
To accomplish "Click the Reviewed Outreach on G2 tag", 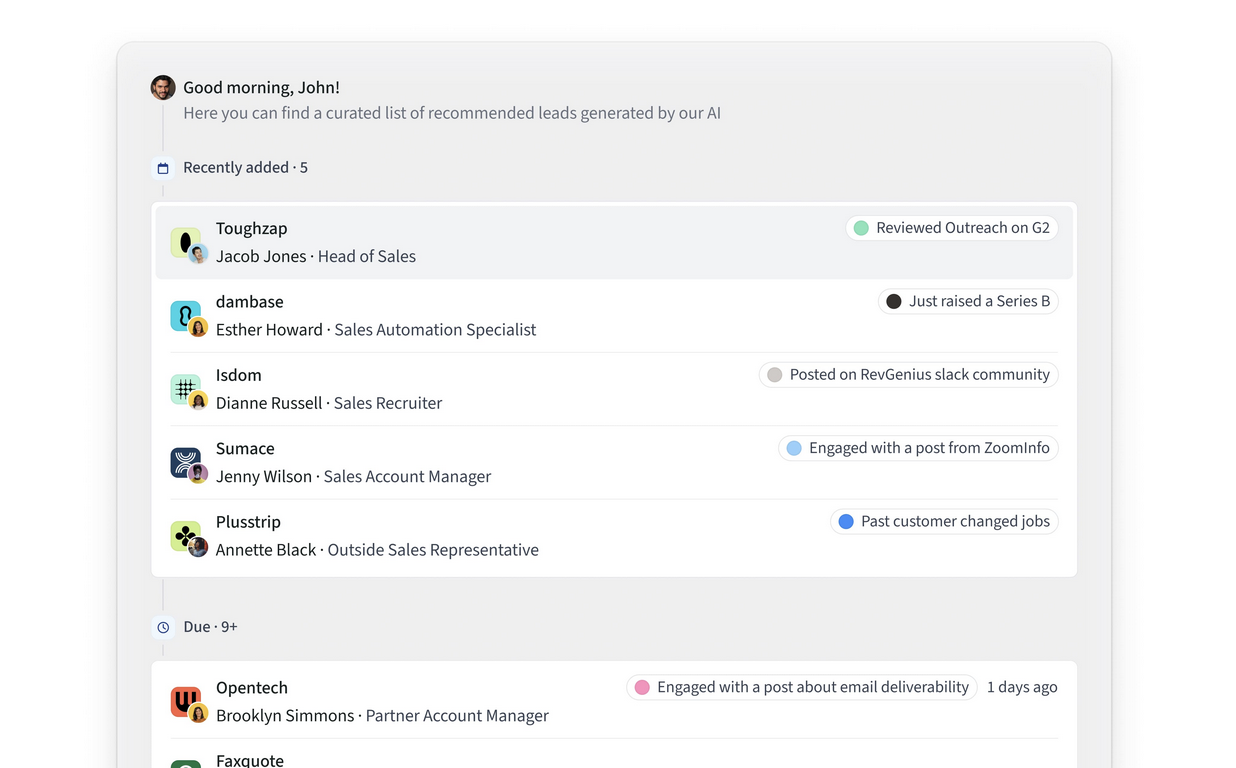I will pyautogui.click(x=951, y=228).
